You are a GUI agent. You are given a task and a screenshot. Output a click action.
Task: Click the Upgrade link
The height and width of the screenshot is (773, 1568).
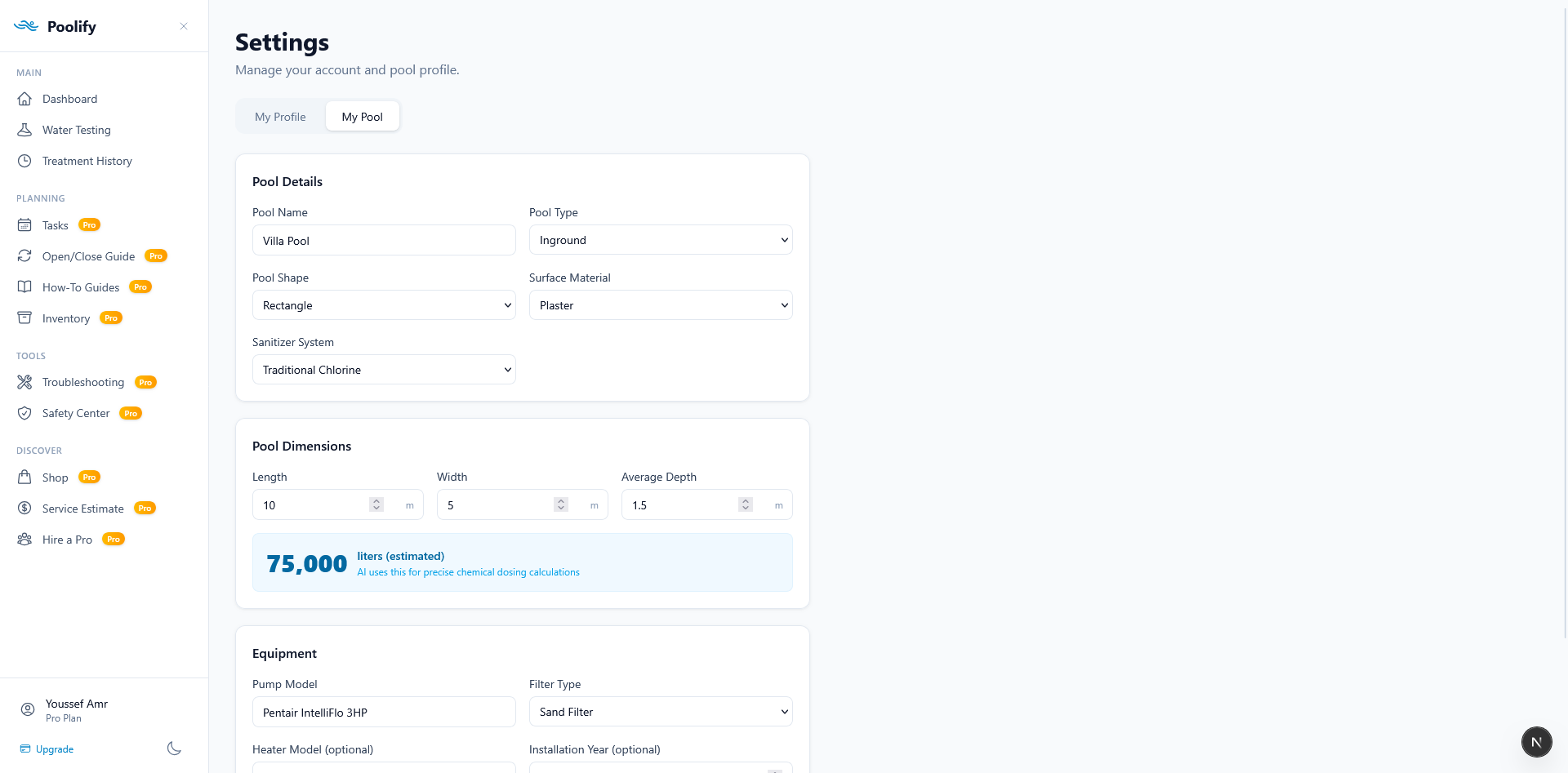click(55, 749)
